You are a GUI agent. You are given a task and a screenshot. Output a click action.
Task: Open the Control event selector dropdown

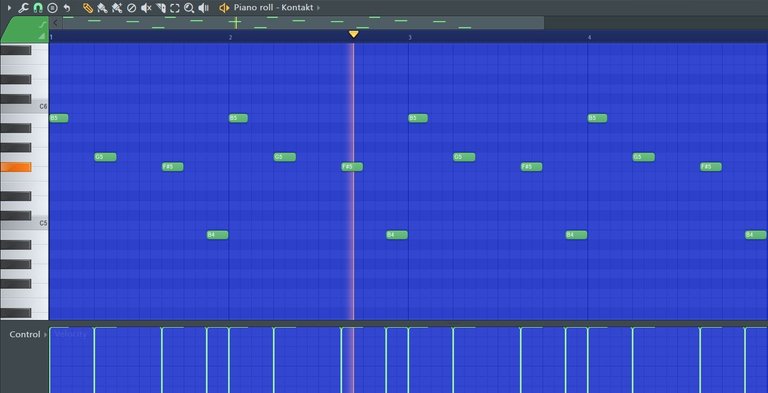[46, 335]
